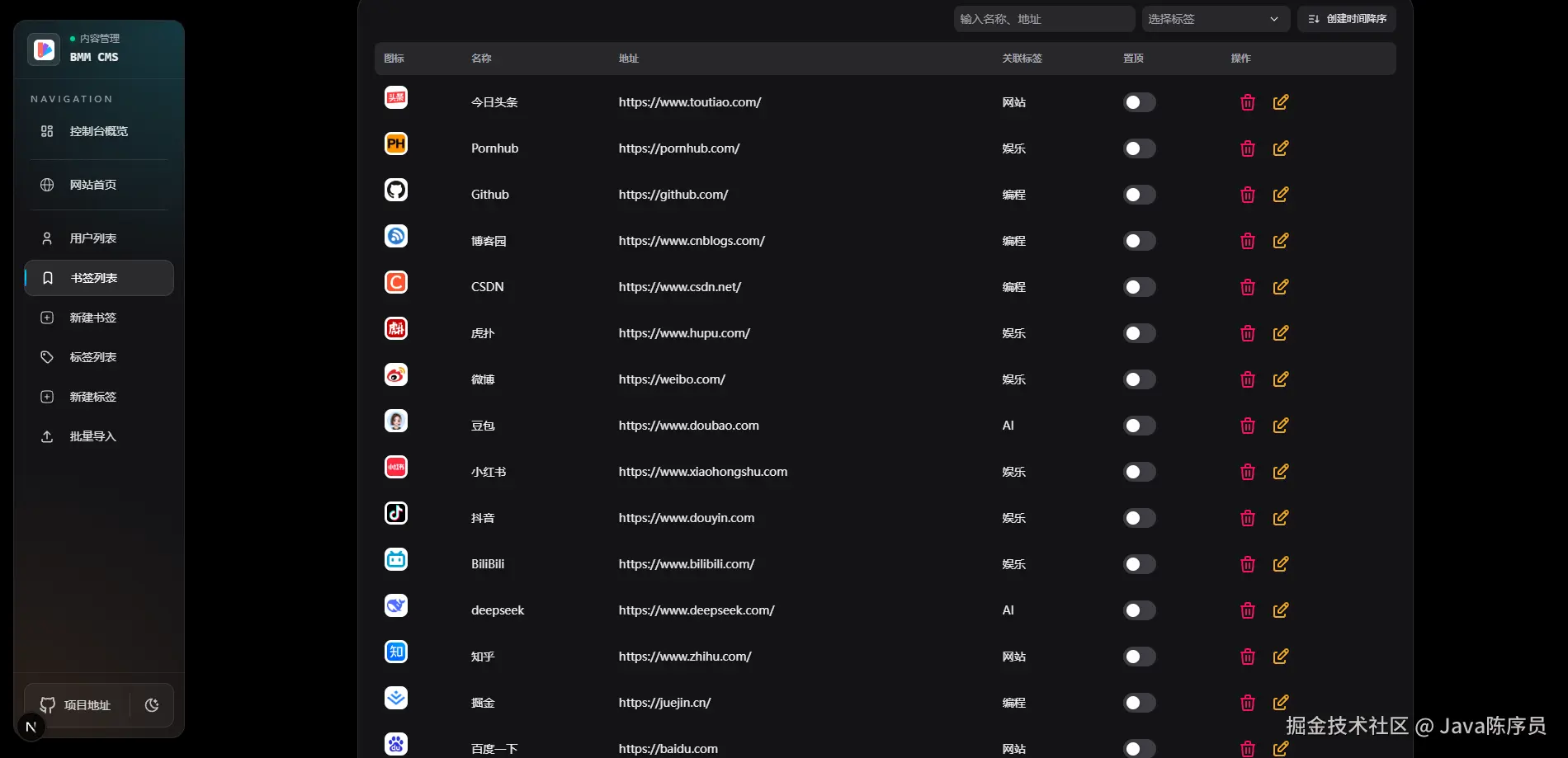Delete the 微博 bookmark with trash icon

click(x=1248, y=379)
